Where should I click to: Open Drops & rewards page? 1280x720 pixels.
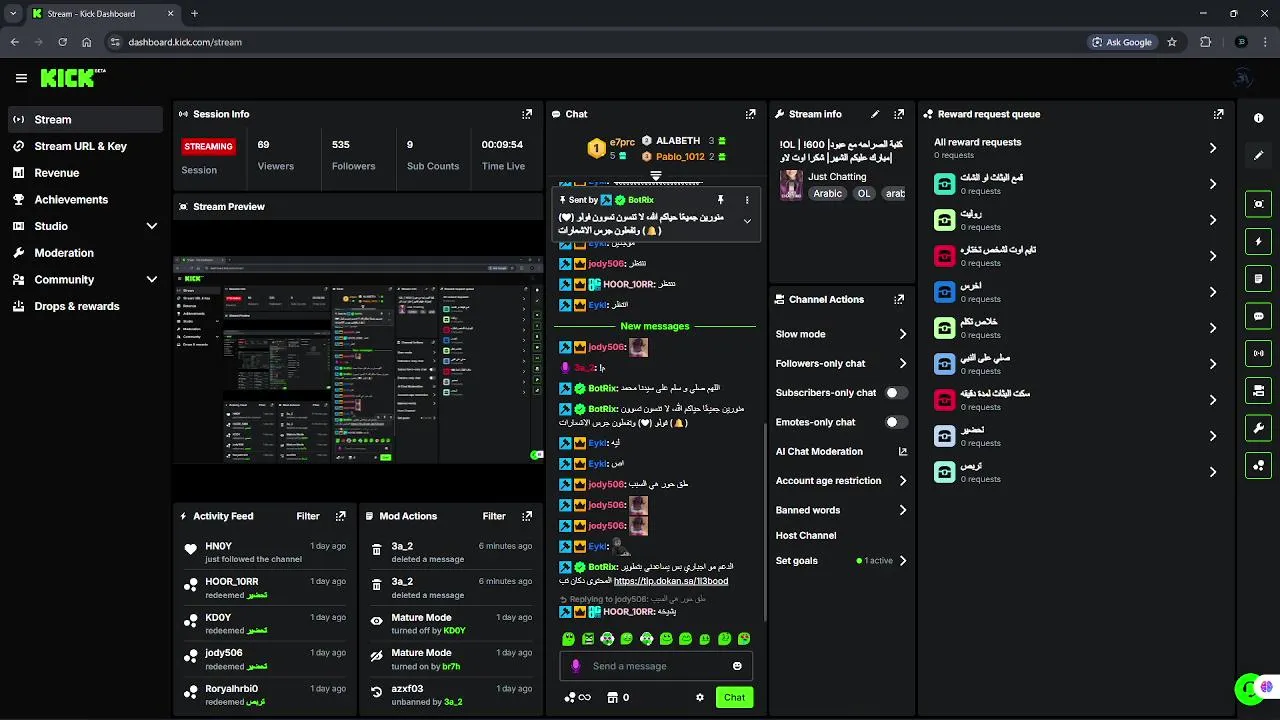pos(85,306)
